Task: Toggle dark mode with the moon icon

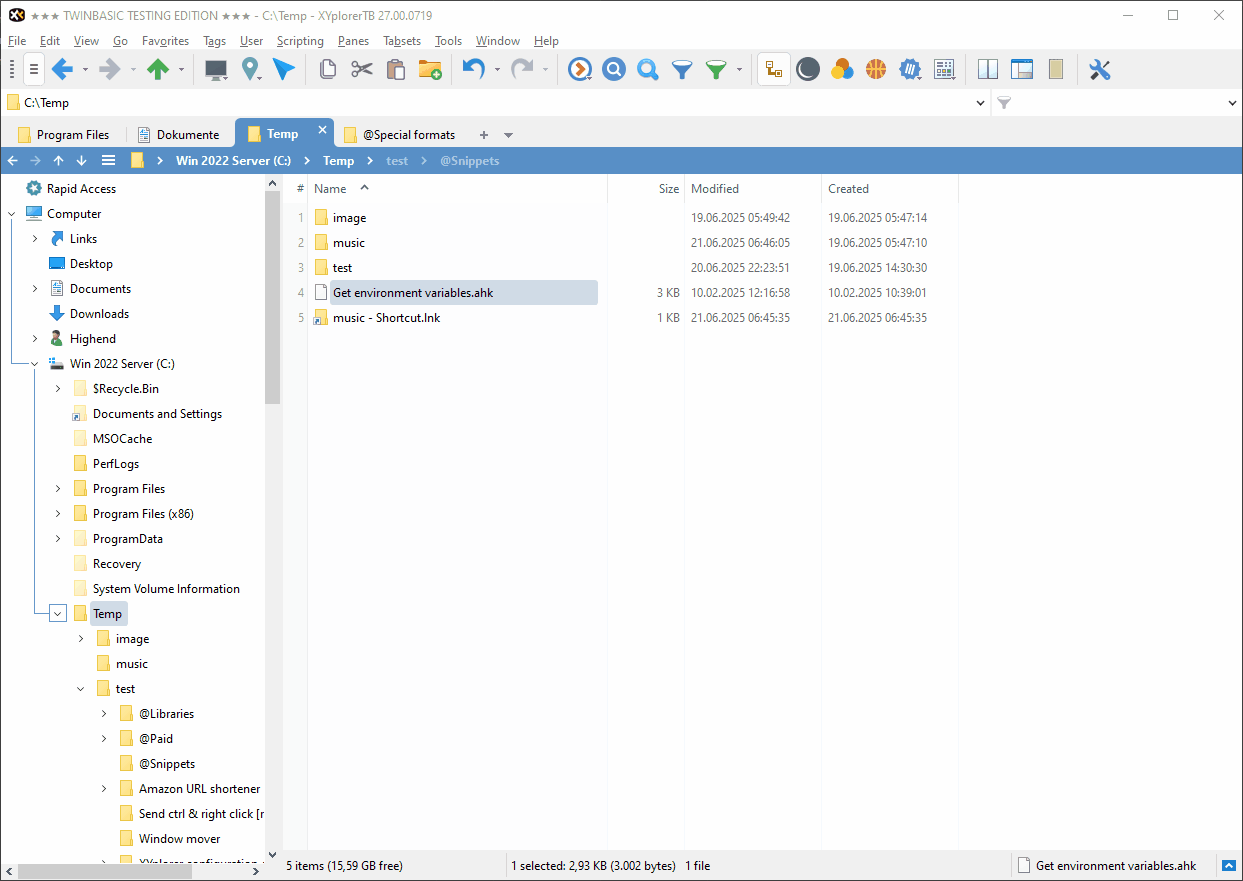Action: [808, 69]
